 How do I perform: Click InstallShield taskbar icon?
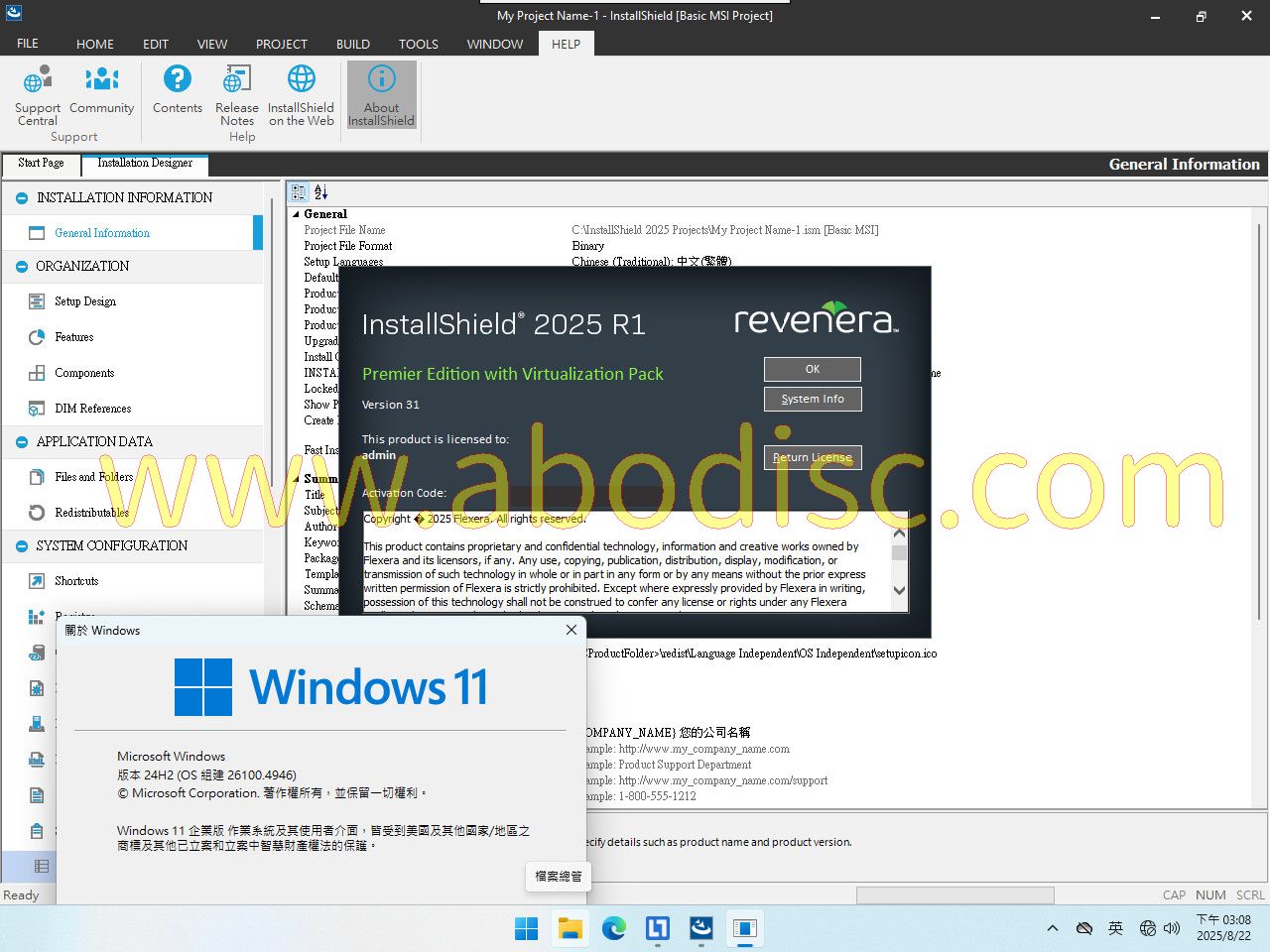tap(701, 929)
